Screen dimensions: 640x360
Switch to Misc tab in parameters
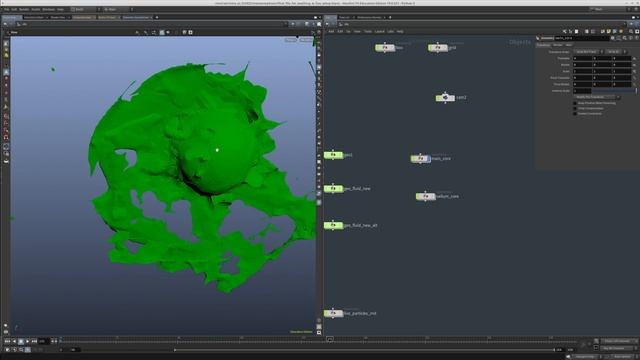tap(569, 45)
